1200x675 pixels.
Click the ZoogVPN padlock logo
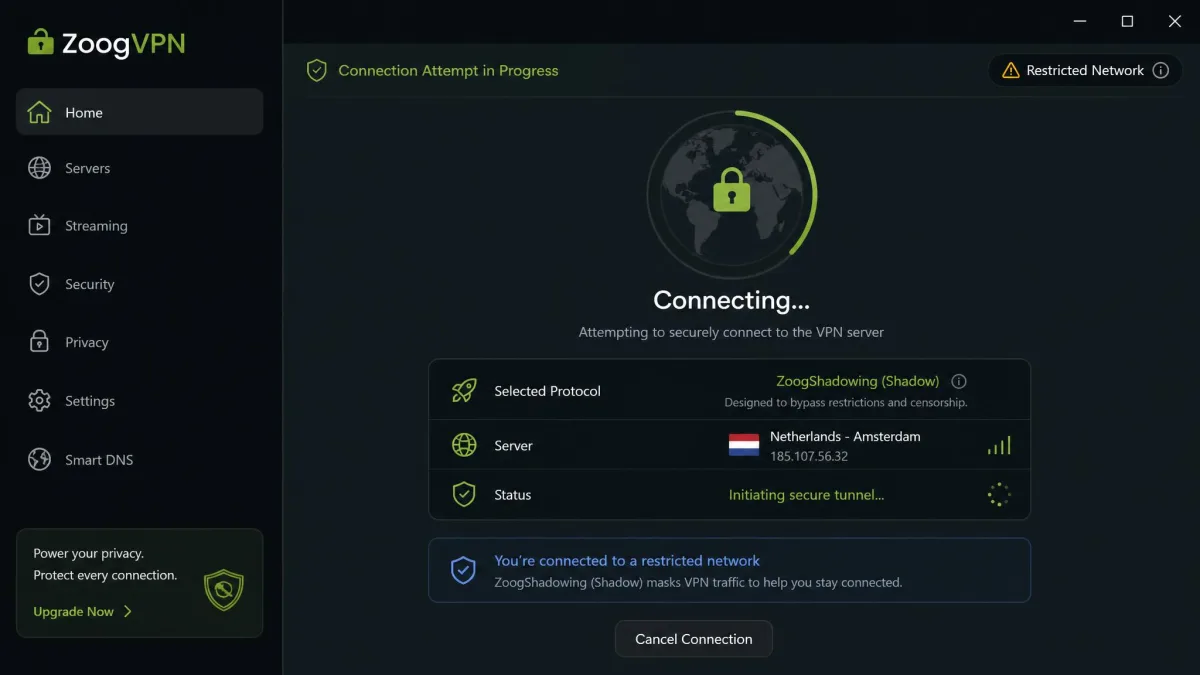point(40,42)
